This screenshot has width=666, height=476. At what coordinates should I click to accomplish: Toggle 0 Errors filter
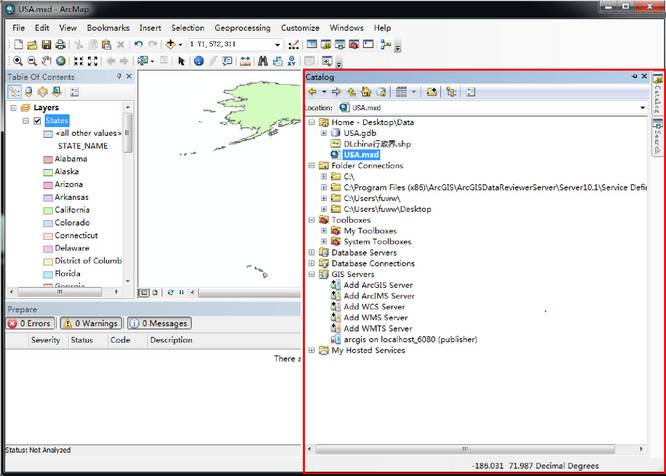pos(31,324)
